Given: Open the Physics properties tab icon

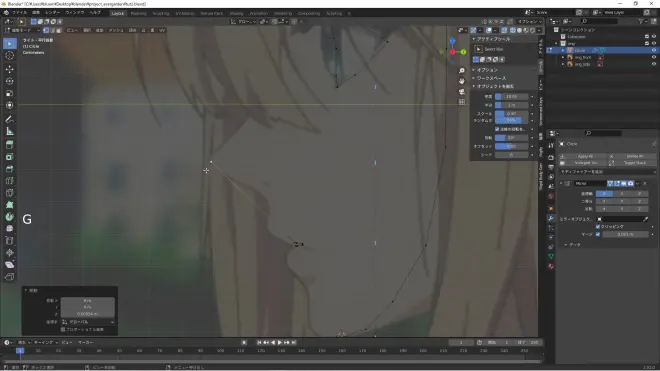Looking at the screenshot, I should click(551, 238).
